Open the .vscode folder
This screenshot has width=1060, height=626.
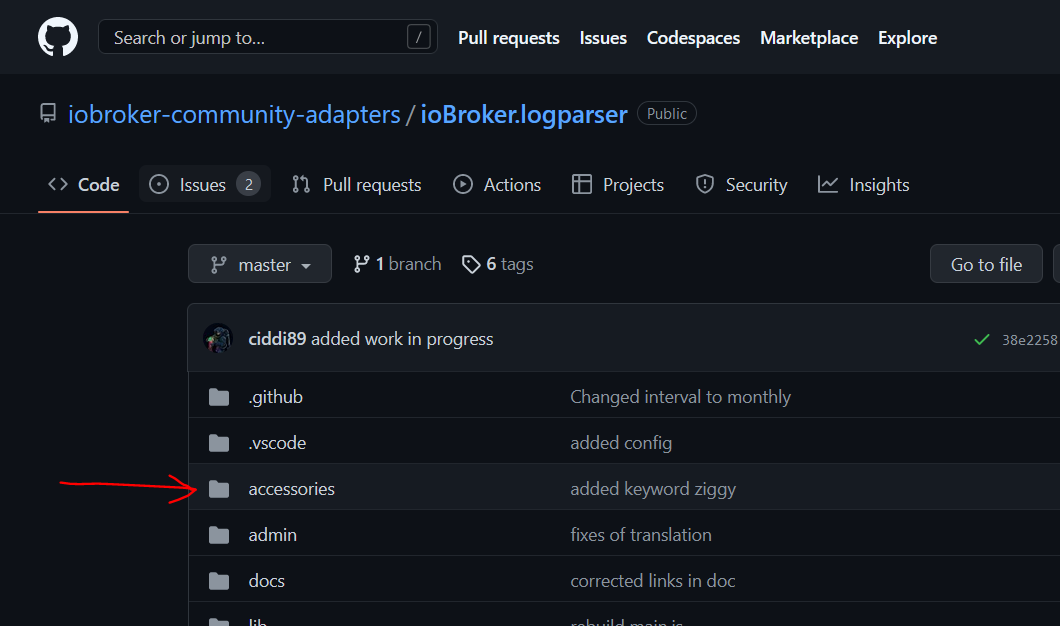[x=277, y=443]
